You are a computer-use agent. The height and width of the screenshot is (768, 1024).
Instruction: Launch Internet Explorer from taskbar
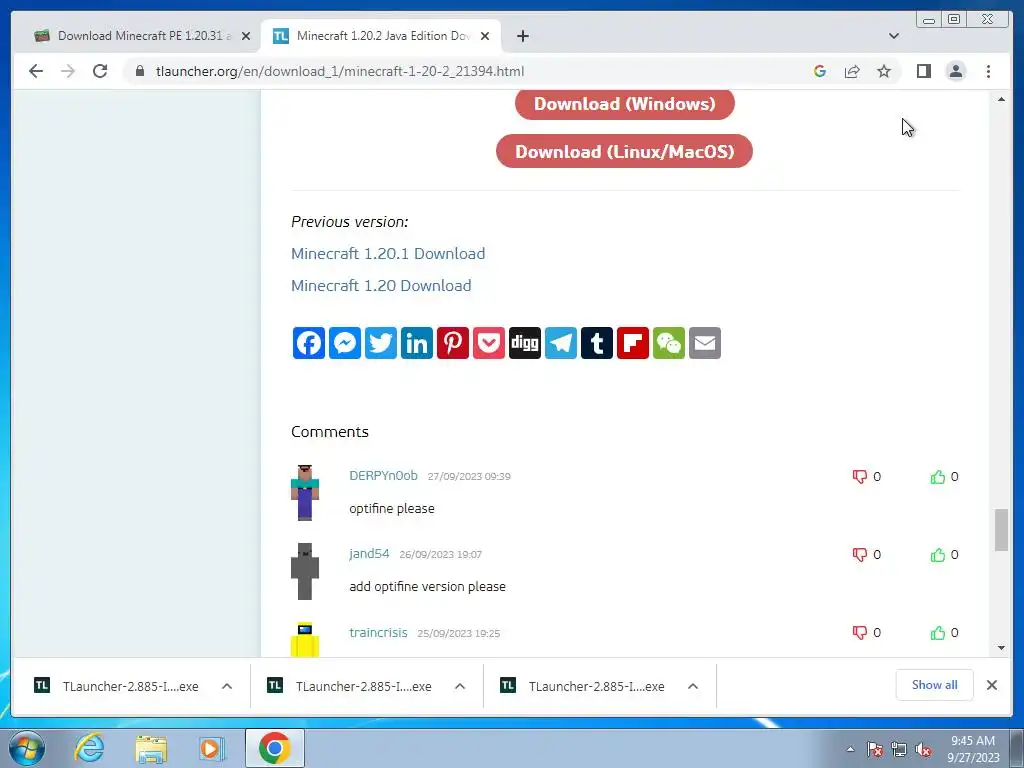click(x=89, y=748)
